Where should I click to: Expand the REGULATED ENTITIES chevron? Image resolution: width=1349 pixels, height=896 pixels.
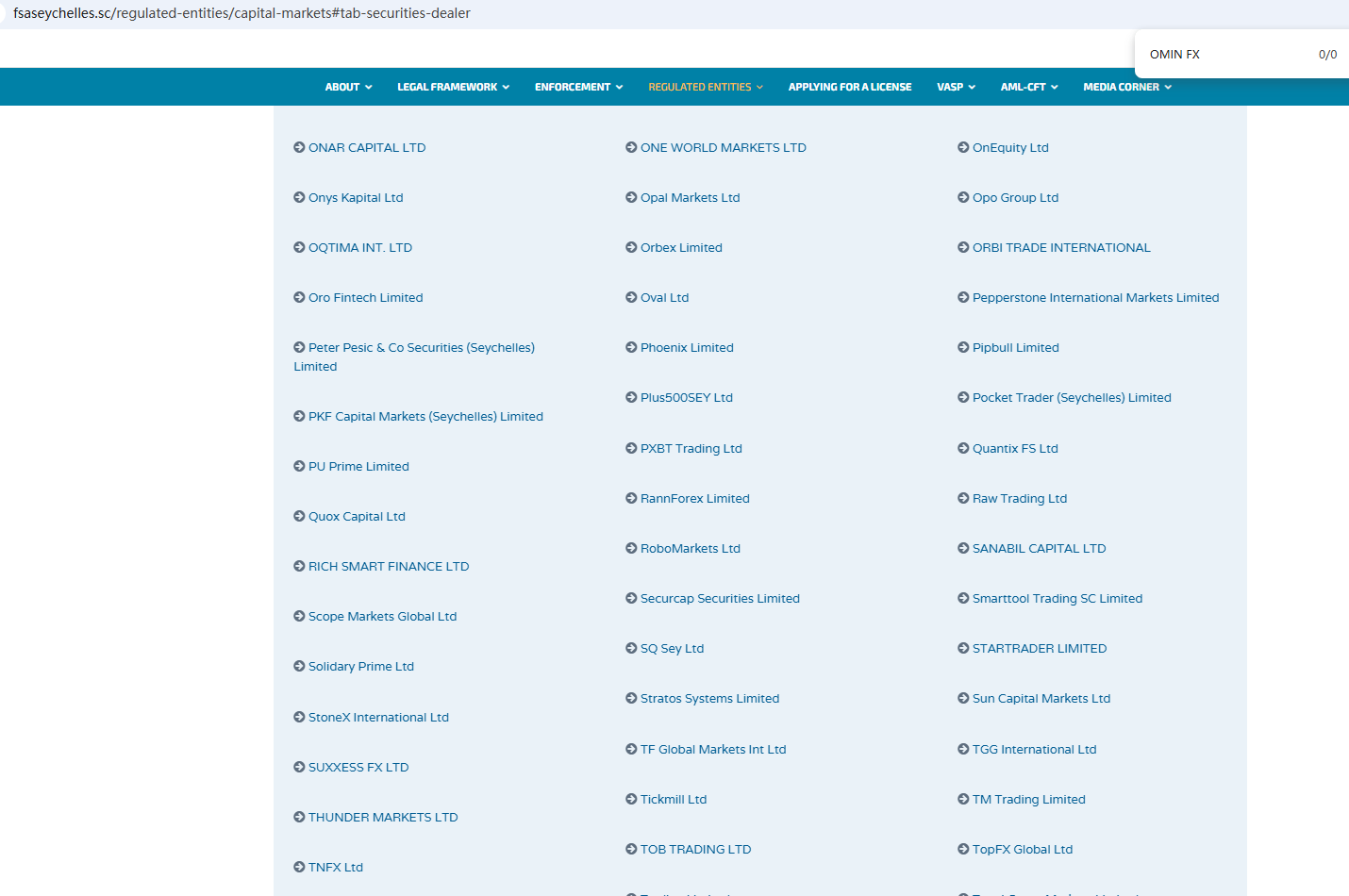click(759, 87)
